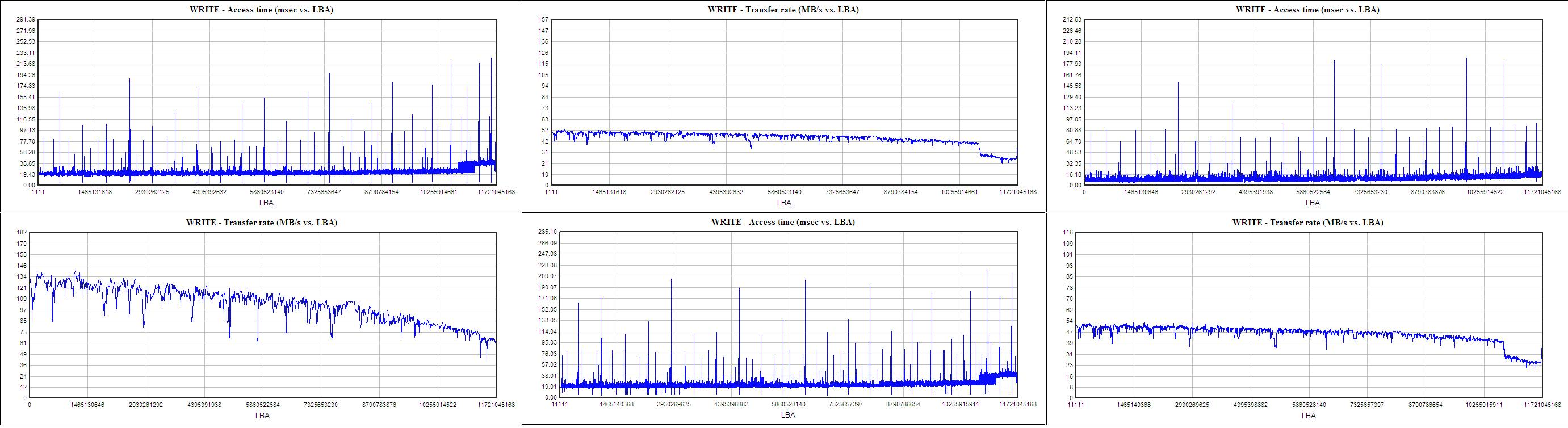
Task: Select the 194.26 tick label
Action: pos(26,75)
